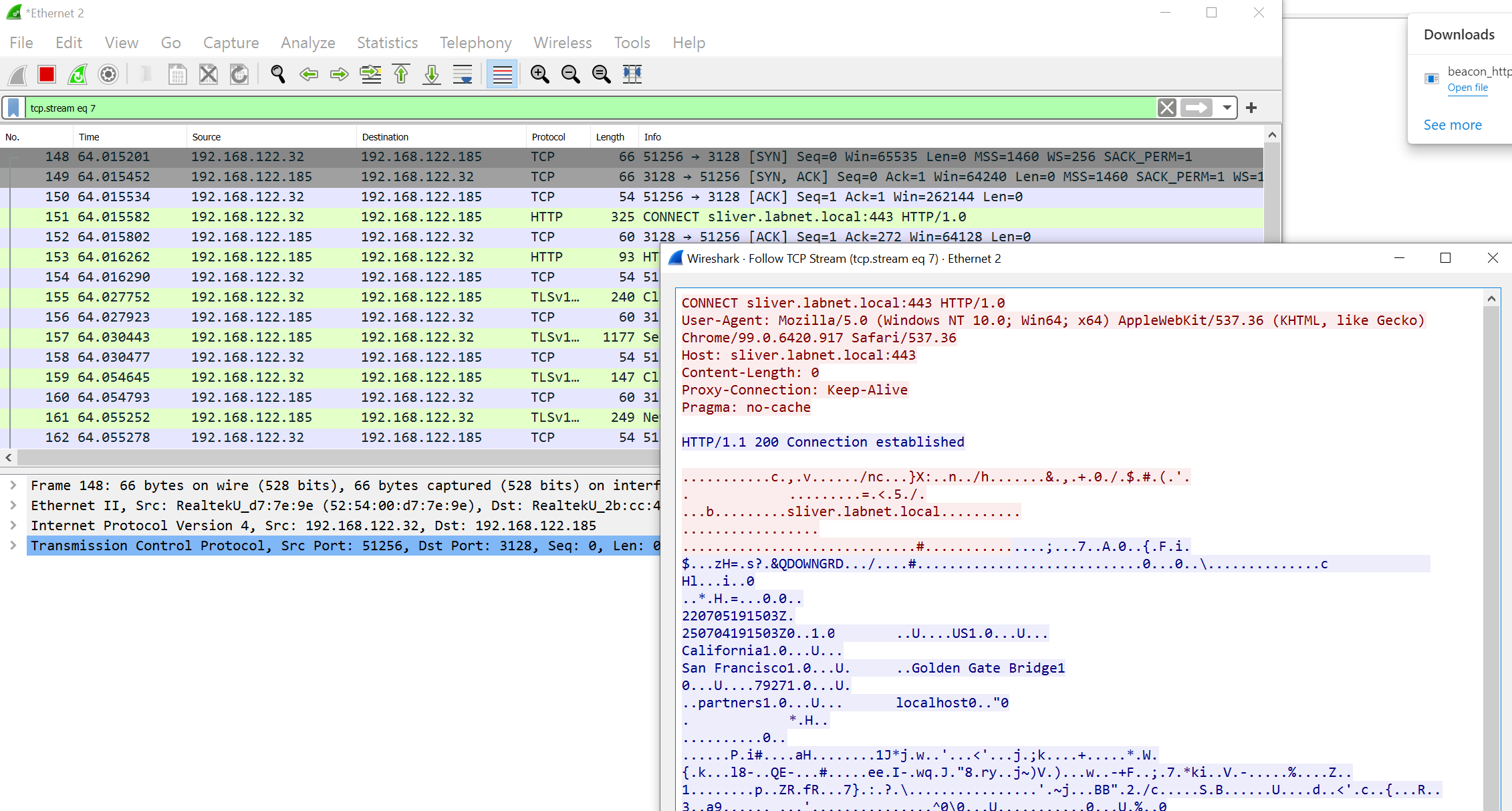1512x811 pixels.
Task: Open Find a packet magnifier icon
Action: (x=278, y=74)
